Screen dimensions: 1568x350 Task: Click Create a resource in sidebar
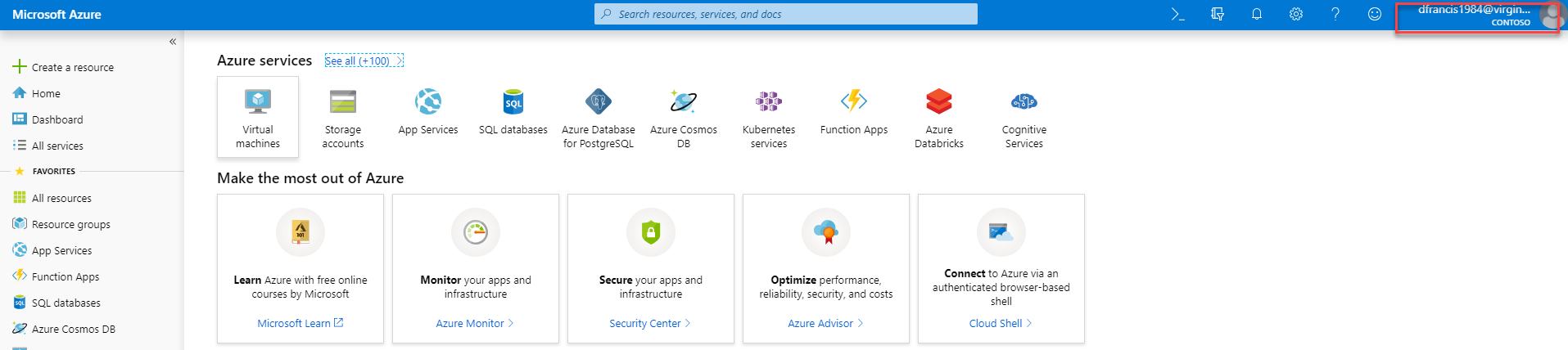pyautogui.click(x=64, y=67)
